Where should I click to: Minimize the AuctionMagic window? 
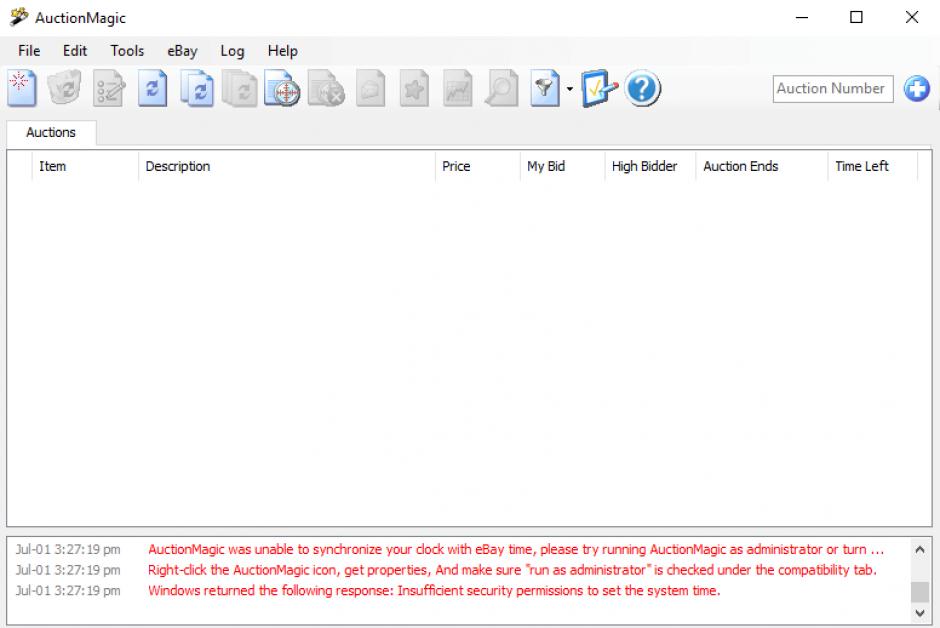(802, 17)
